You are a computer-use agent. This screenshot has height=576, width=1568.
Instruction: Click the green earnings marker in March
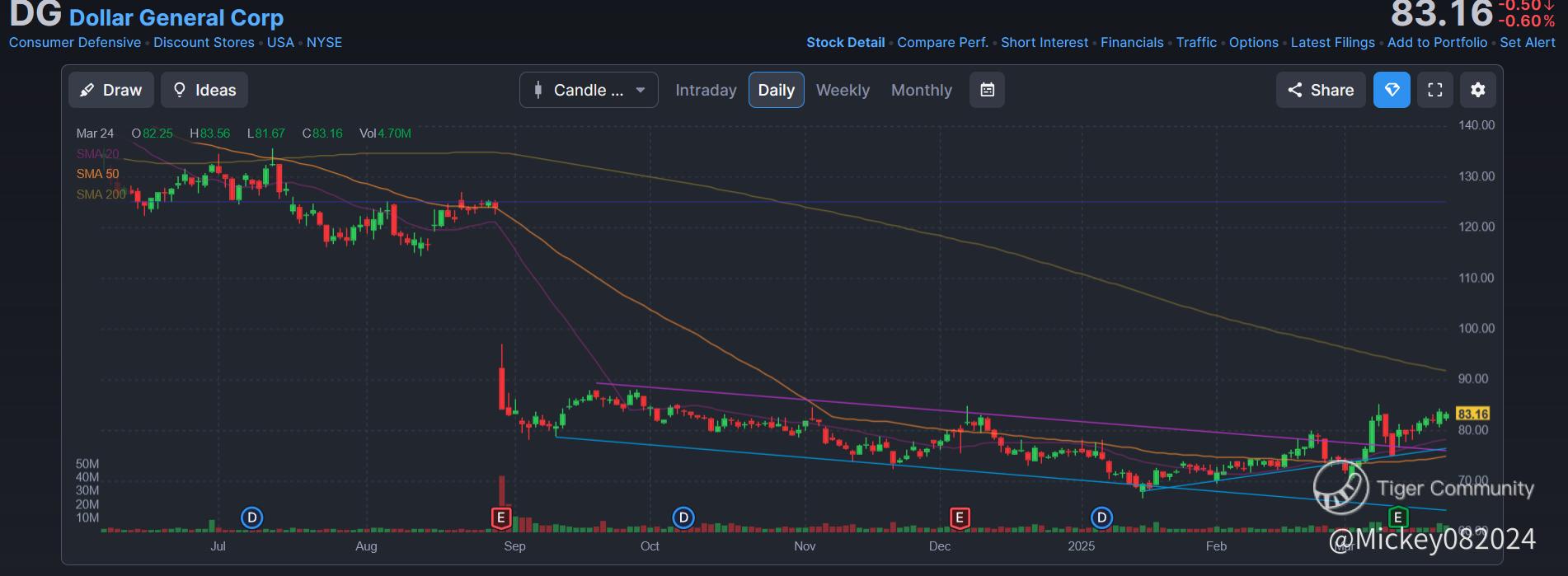click(1397, 517)
